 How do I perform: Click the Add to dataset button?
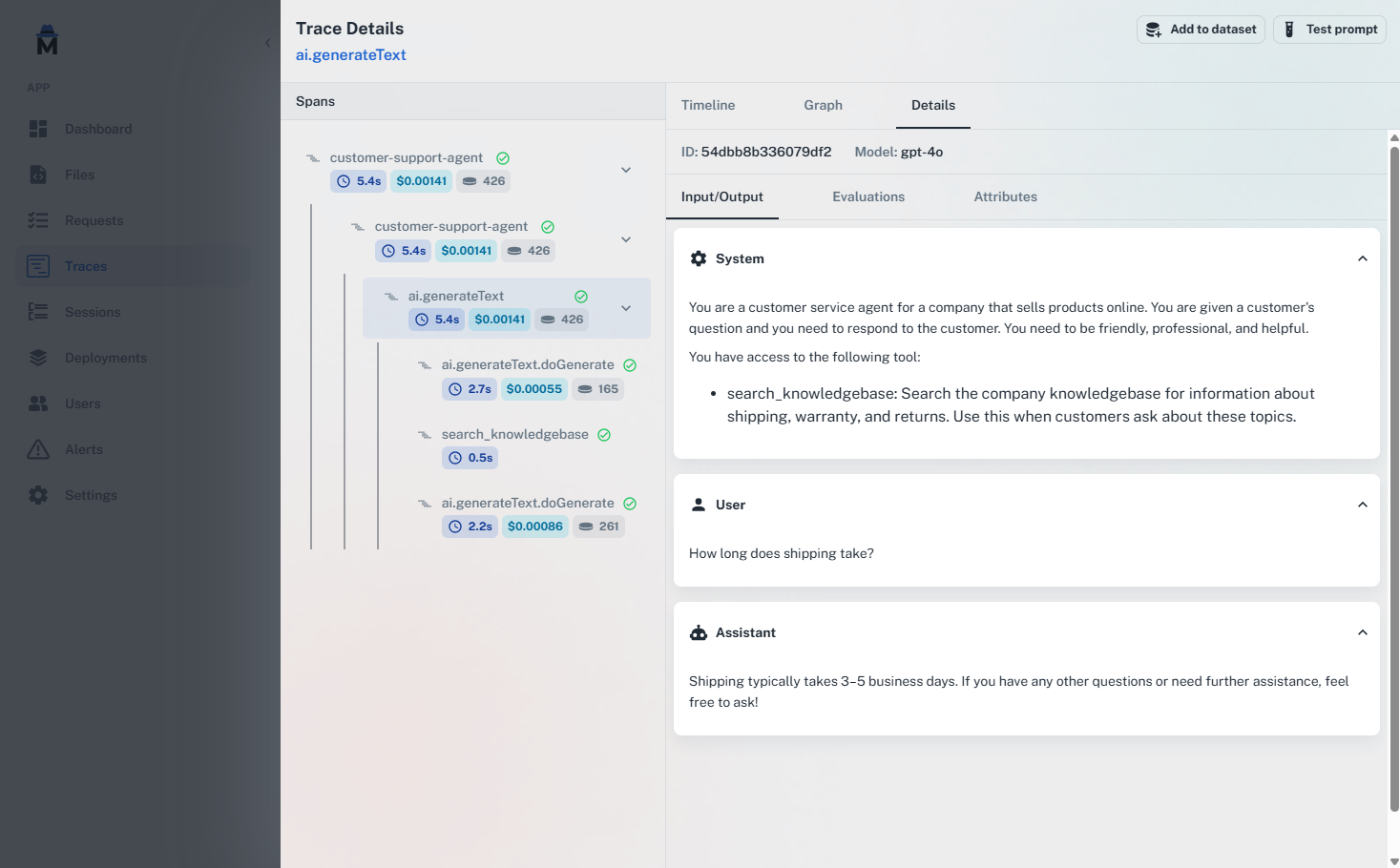(x=1201, y=29)
